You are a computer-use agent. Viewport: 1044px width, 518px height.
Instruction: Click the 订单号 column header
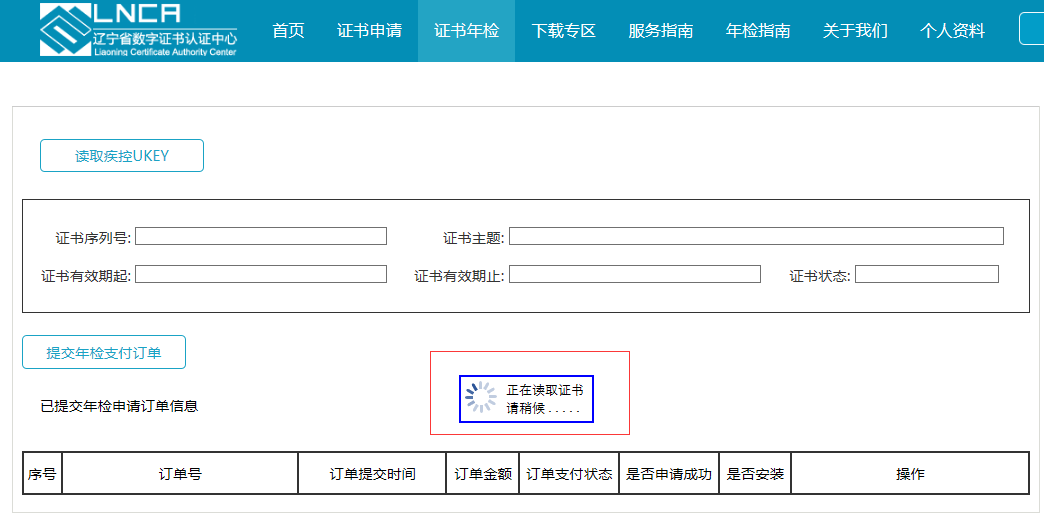(x=180, y=474)
